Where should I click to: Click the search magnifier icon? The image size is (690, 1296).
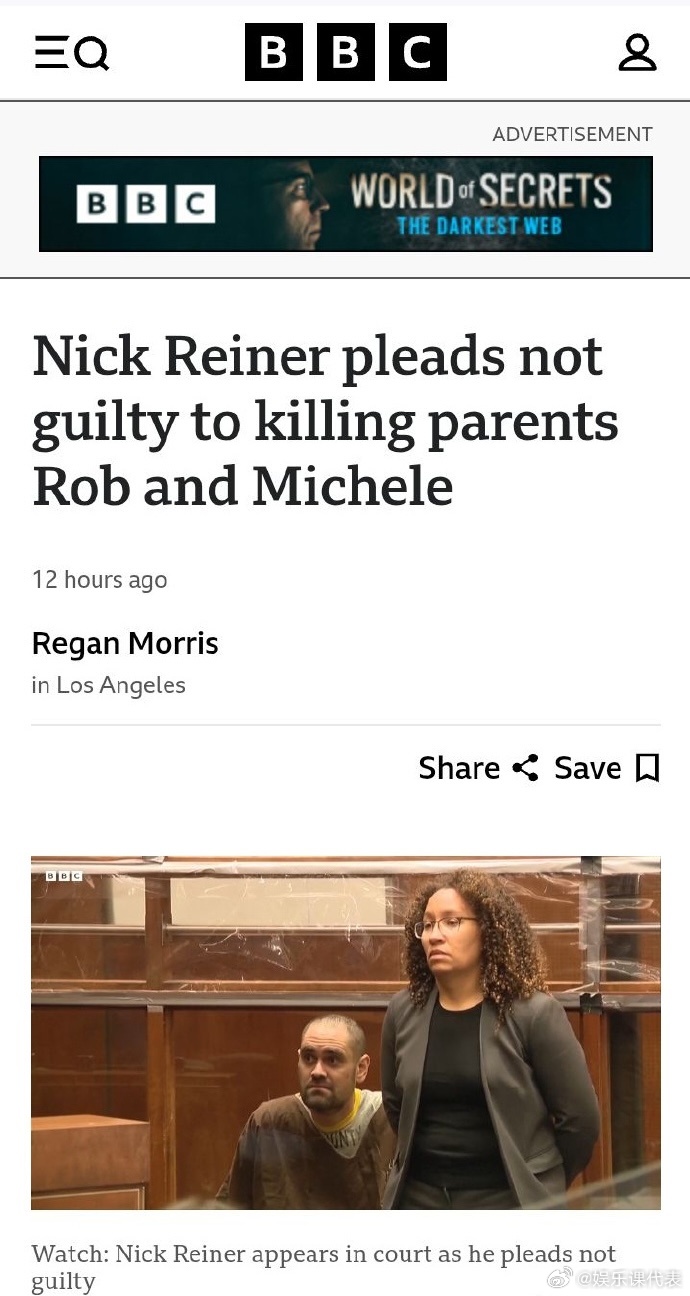(x=92, y=53)
